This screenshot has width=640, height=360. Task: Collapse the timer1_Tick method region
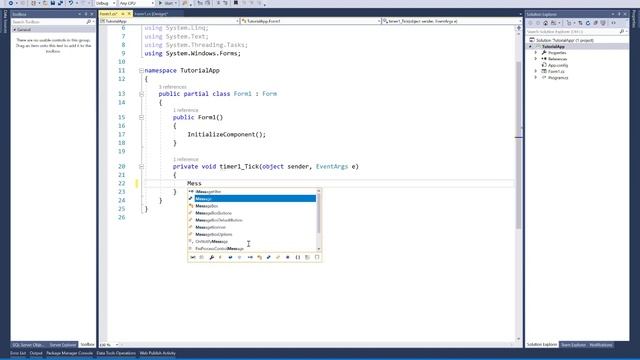tap(141, 167)
